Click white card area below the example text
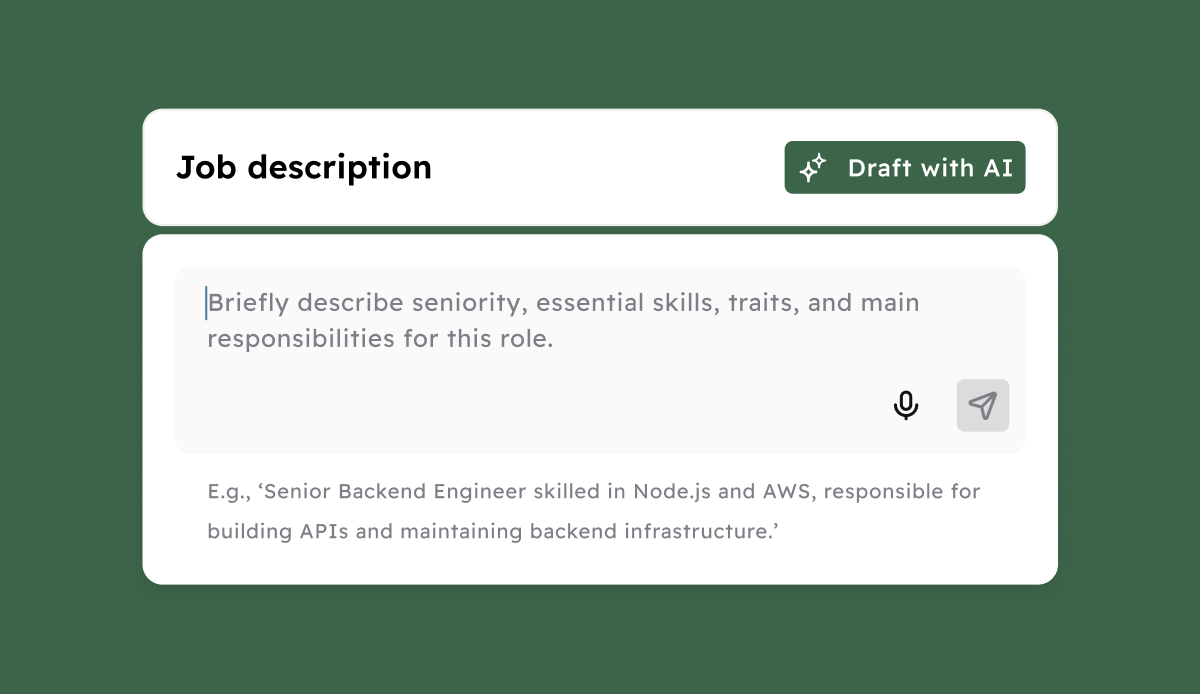The height and width of the screenshot is (694, 1200). point(600,565)
